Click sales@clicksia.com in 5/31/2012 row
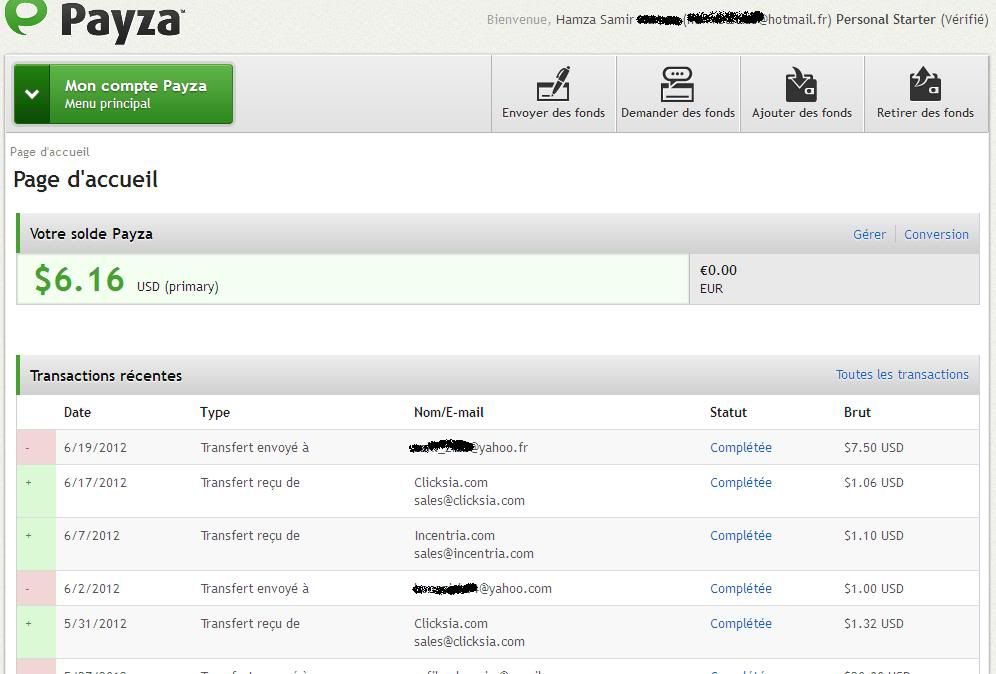This screenshot has width=996, height=674. coord(469,642)
